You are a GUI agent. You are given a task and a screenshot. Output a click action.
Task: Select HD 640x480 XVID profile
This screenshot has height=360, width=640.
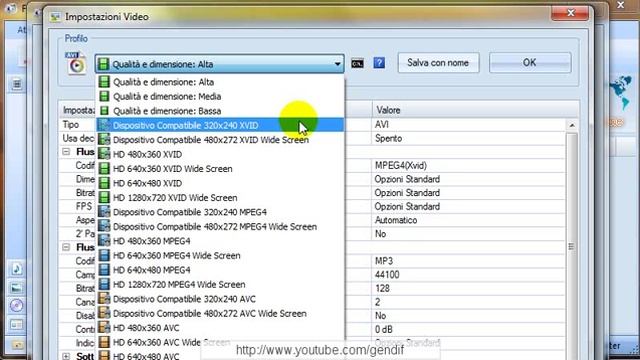tap(220, 183)
